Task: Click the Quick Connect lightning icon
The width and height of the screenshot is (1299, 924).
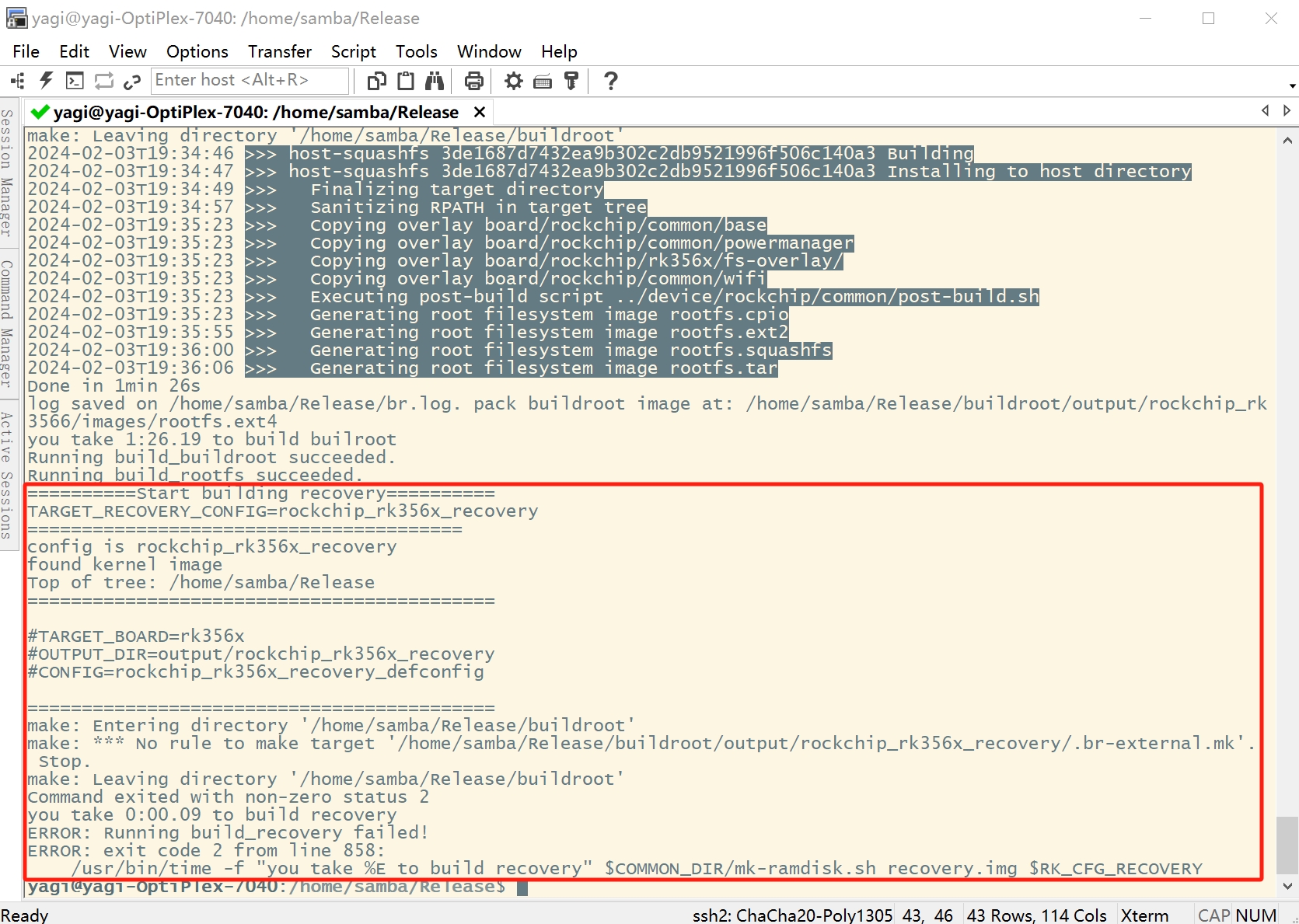Action: (x=46, y=81)
